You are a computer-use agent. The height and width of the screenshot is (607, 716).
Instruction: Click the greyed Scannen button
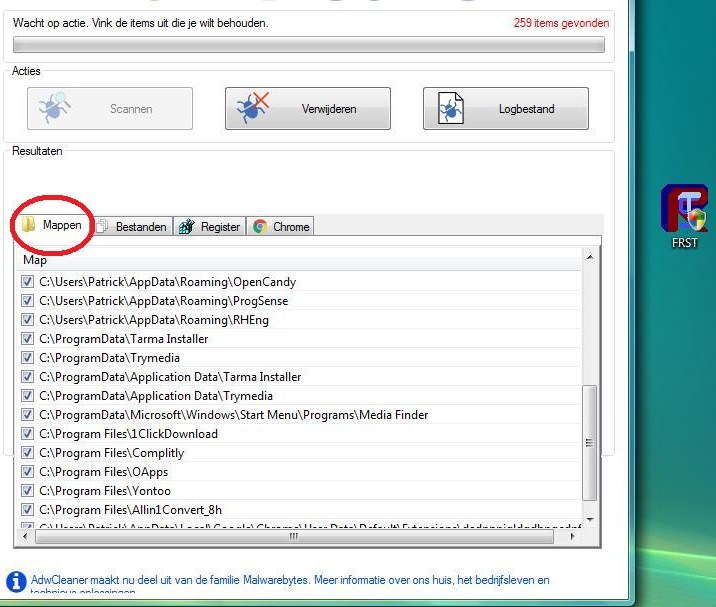pyautogui.click(x=110, y=109)
